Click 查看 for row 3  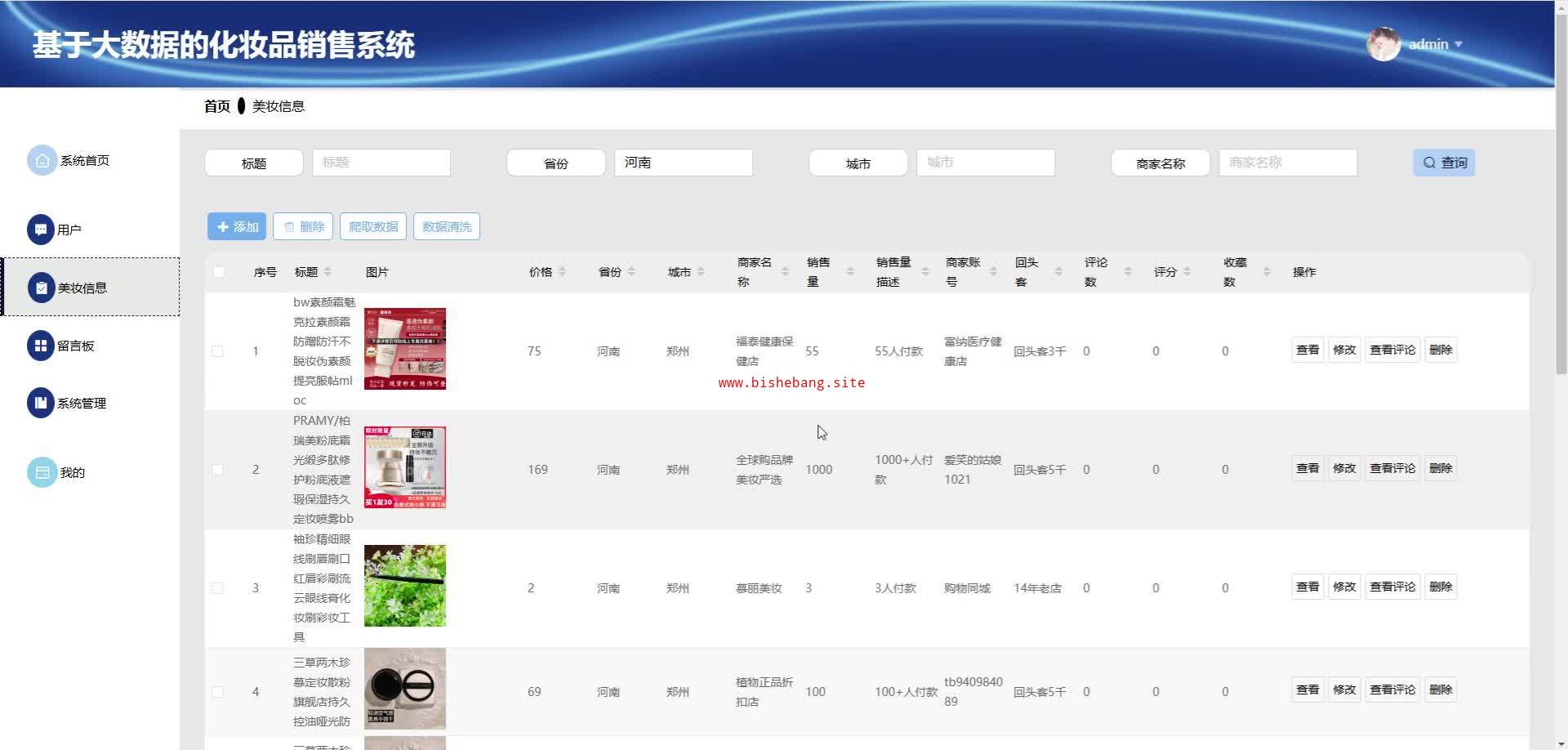point(1307,587)
